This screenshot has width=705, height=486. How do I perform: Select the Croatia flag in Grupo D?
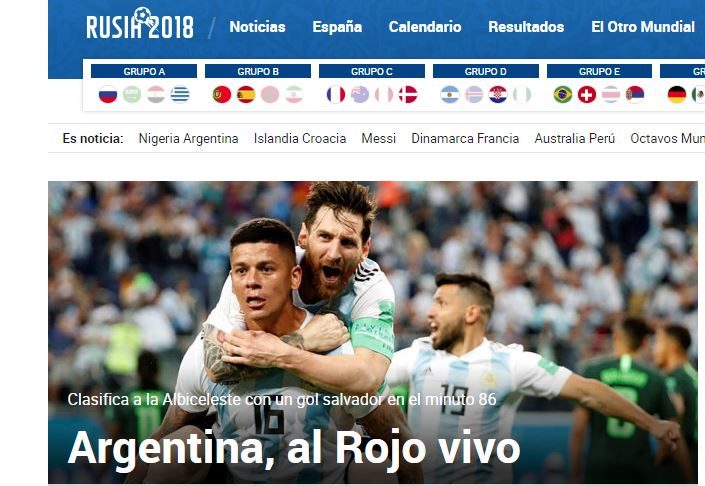point(498,94)
